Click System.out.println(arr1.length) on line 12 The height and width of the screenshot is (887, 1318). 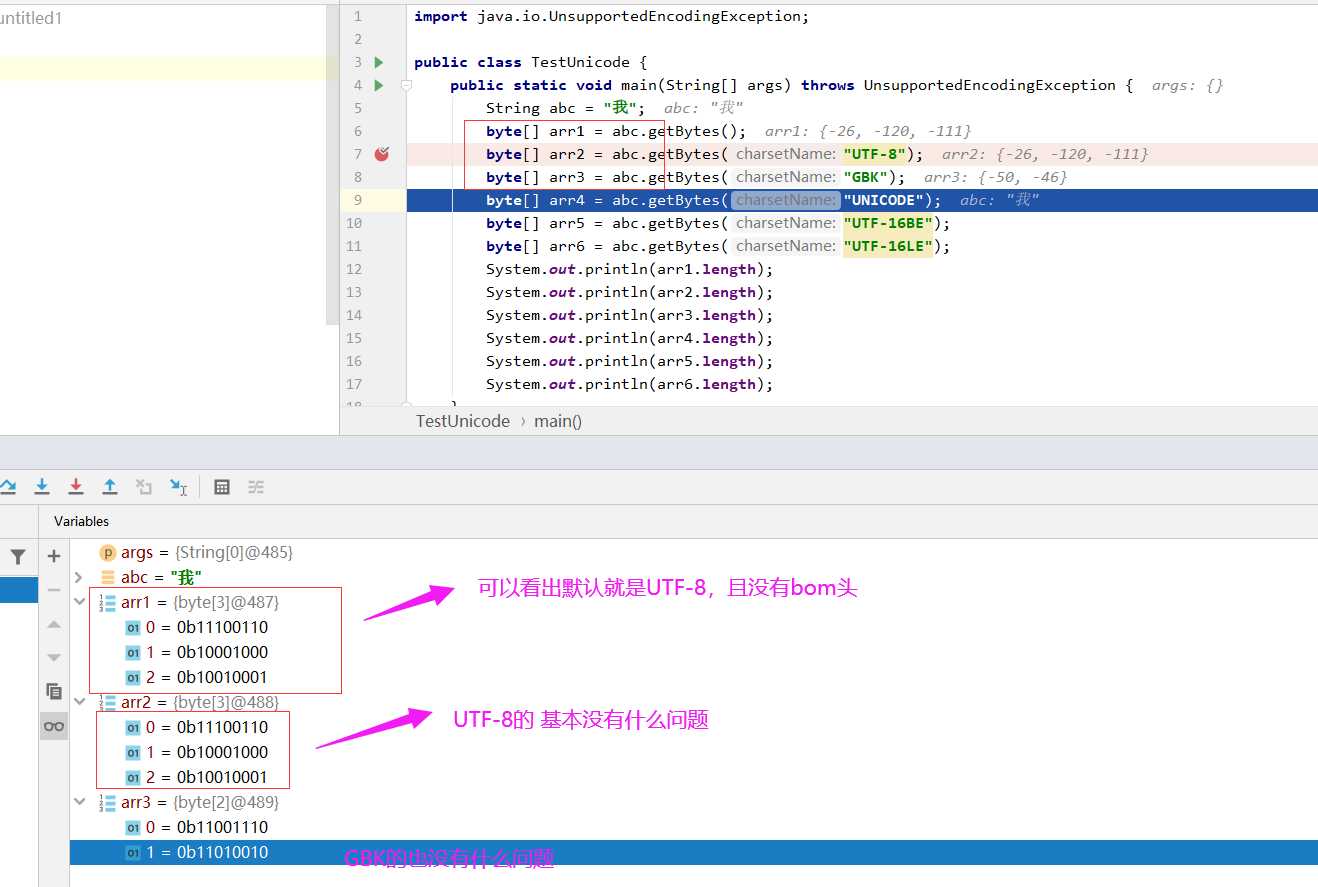click(630, 269)
